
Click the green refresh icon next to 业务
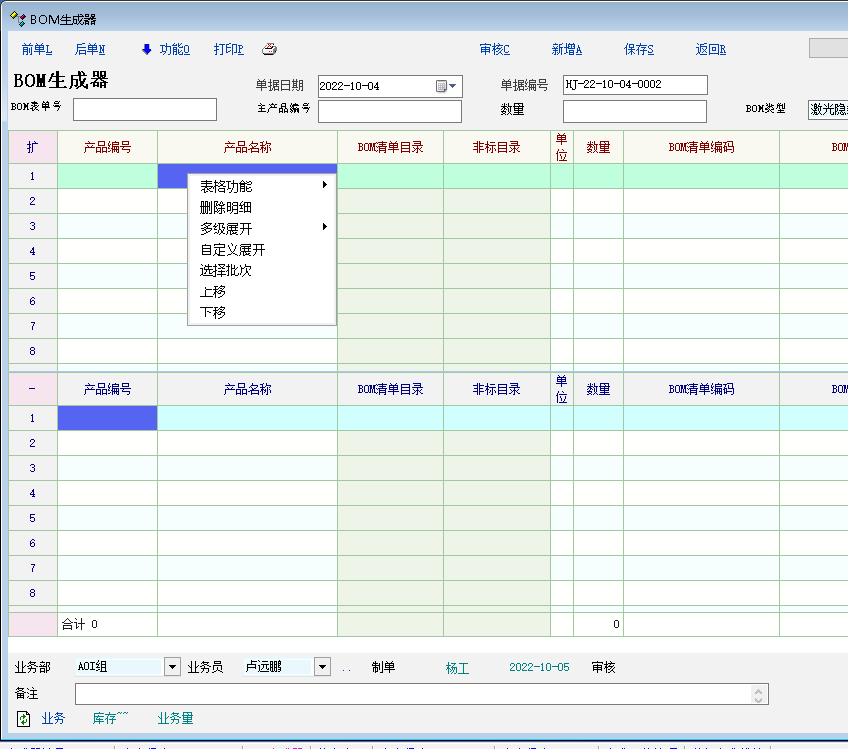pyautogui.click(x=24, y=718)
